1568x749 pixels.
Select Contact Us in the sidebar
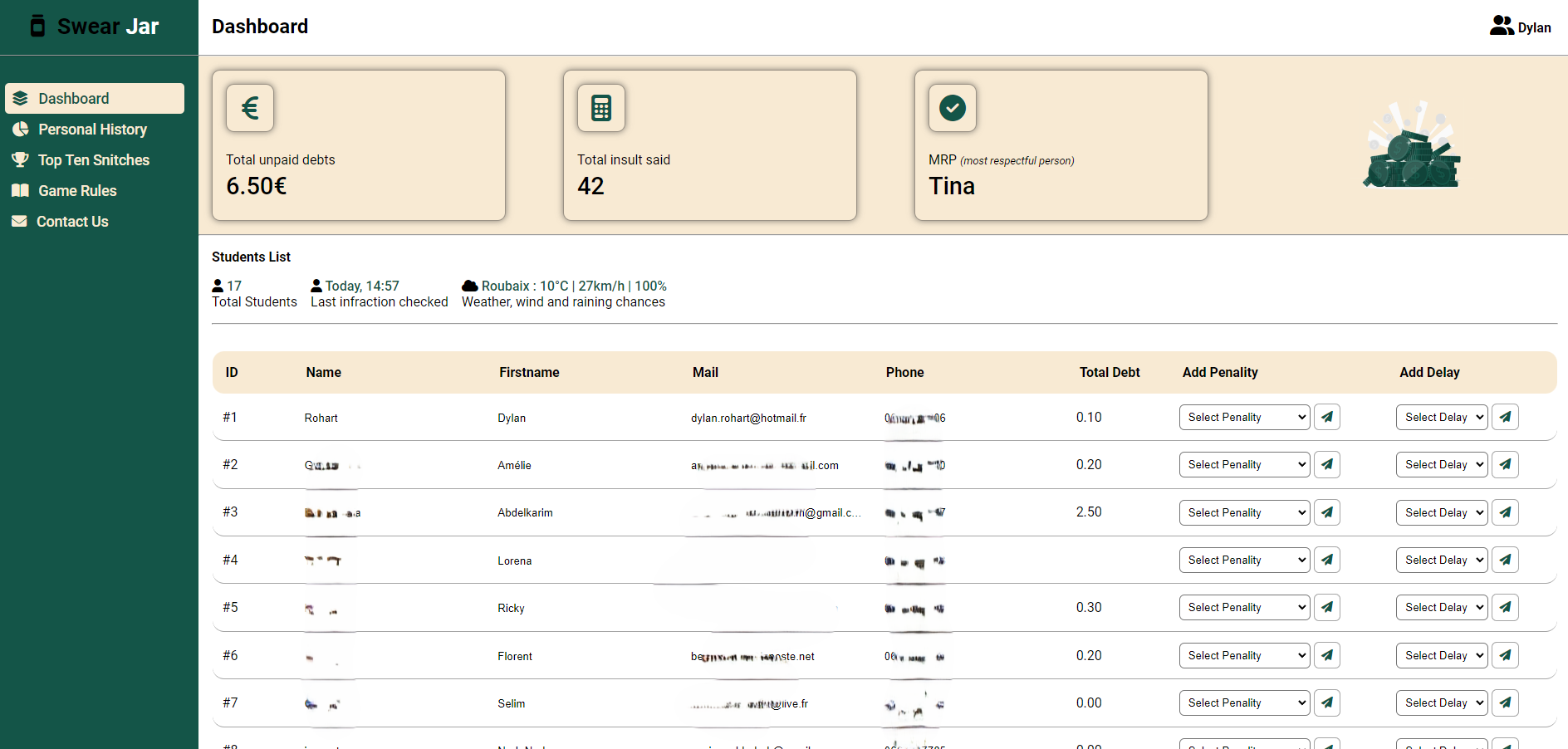72,222
